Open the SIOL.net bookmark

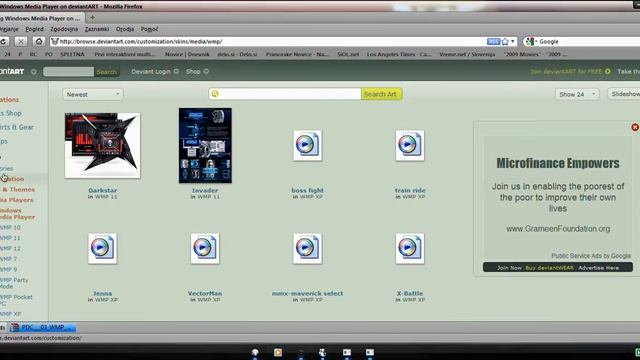pyautogui.click(x=348, y=54)
